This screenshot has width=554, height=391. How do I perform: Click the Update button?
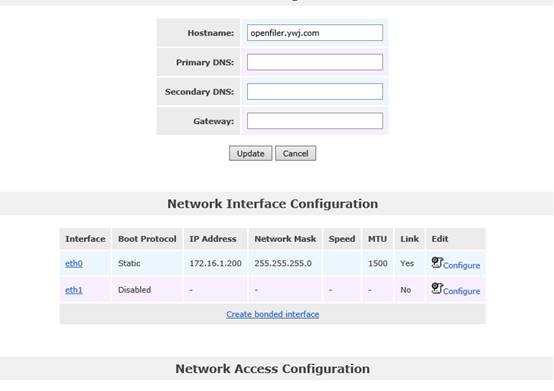pos(251,153)
